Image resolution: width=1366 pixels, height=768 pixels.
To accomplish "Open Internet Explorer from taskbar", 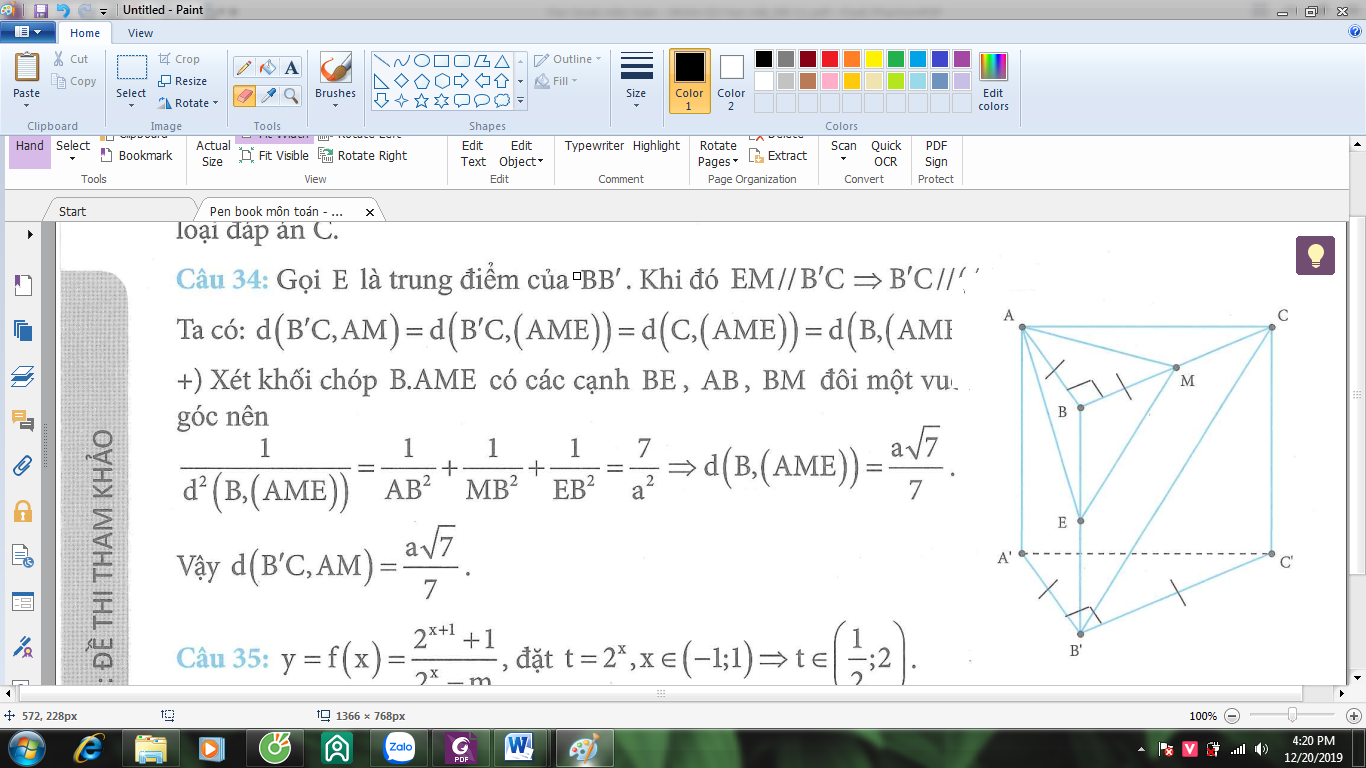I will pos(89,749).
